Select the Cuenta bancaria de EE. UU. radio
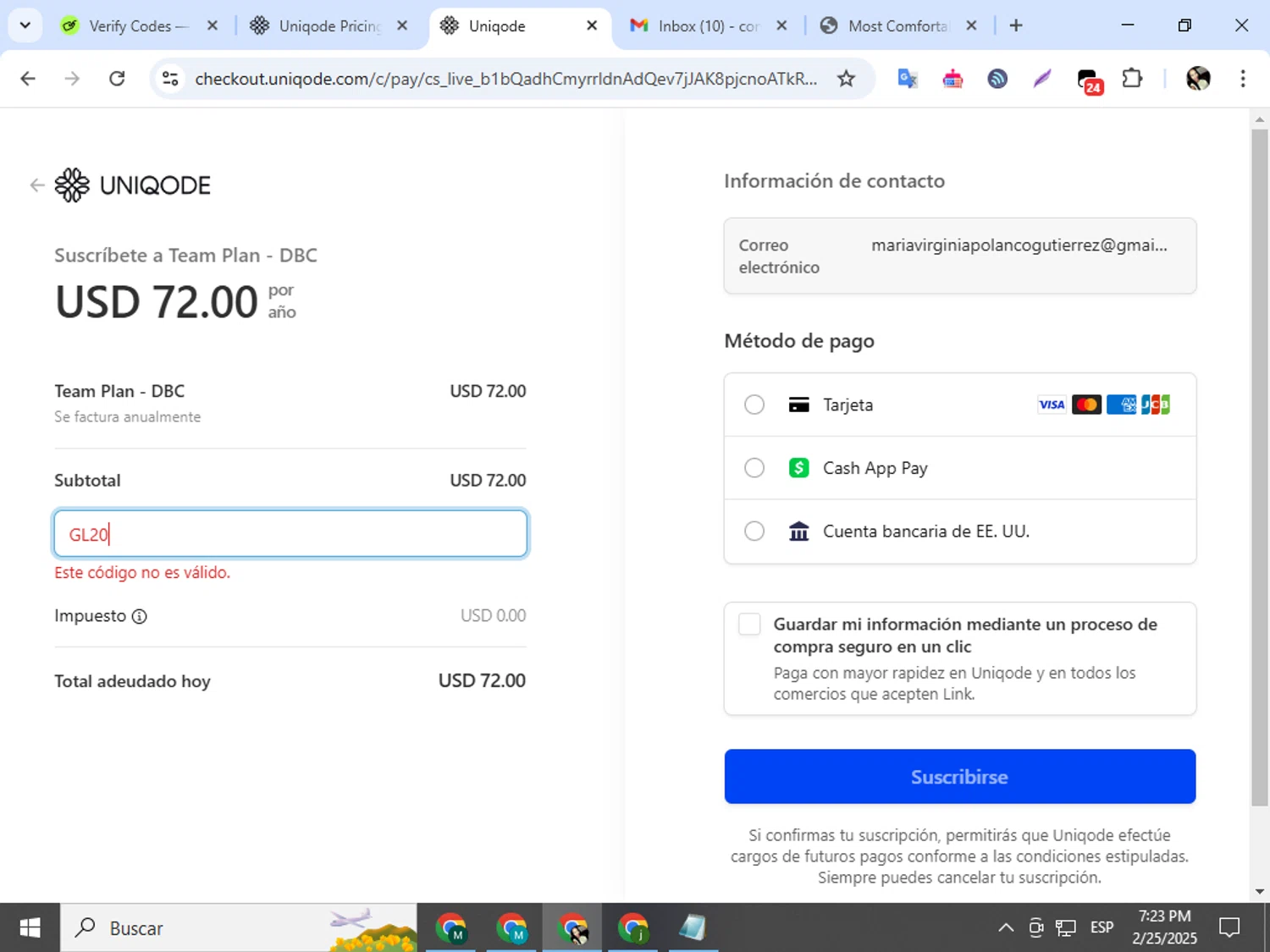Image resolution: width=1270 pixels, height=952 pixels. (x=754, y=531)
